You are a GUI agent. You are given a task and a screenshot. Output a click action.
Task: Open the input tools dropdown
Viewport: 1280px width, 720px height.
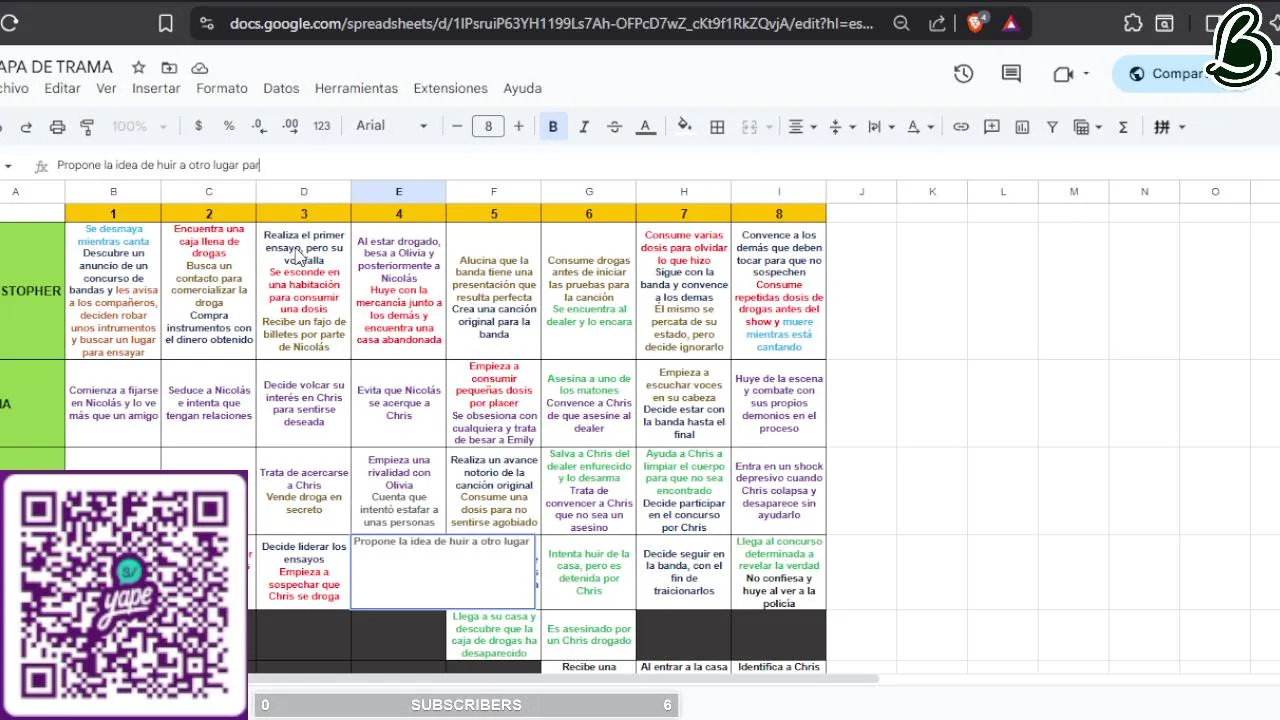(x=1169, y=127)
